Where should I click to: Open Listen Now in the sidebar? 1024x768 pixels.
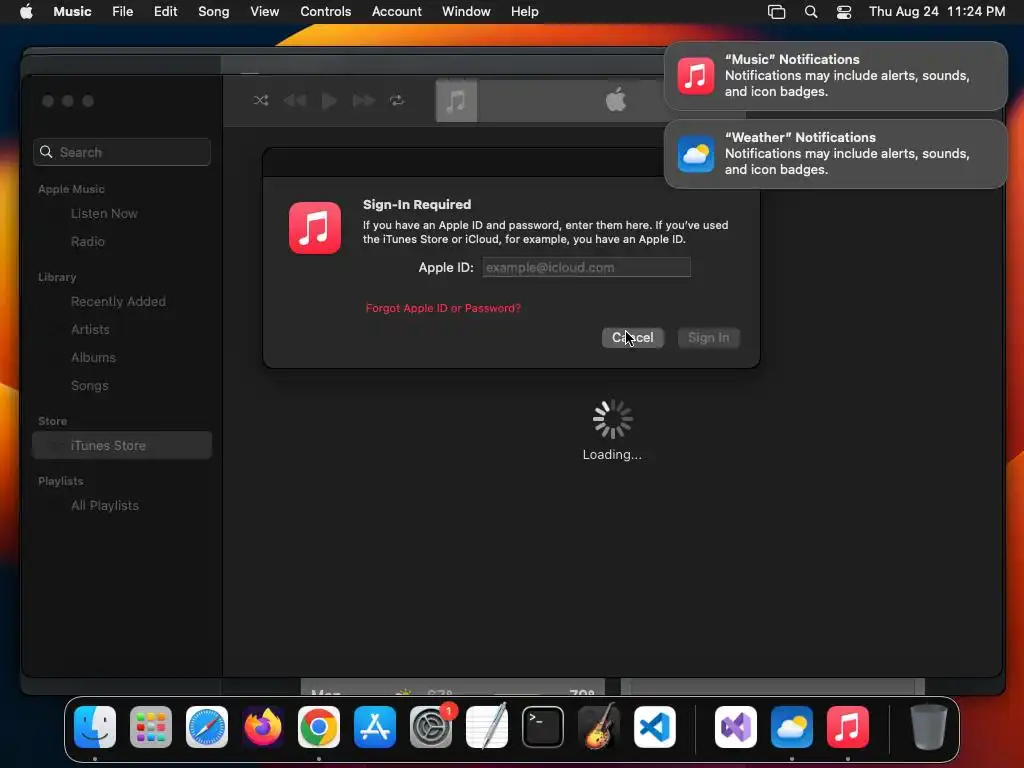(x=104, y=214)
